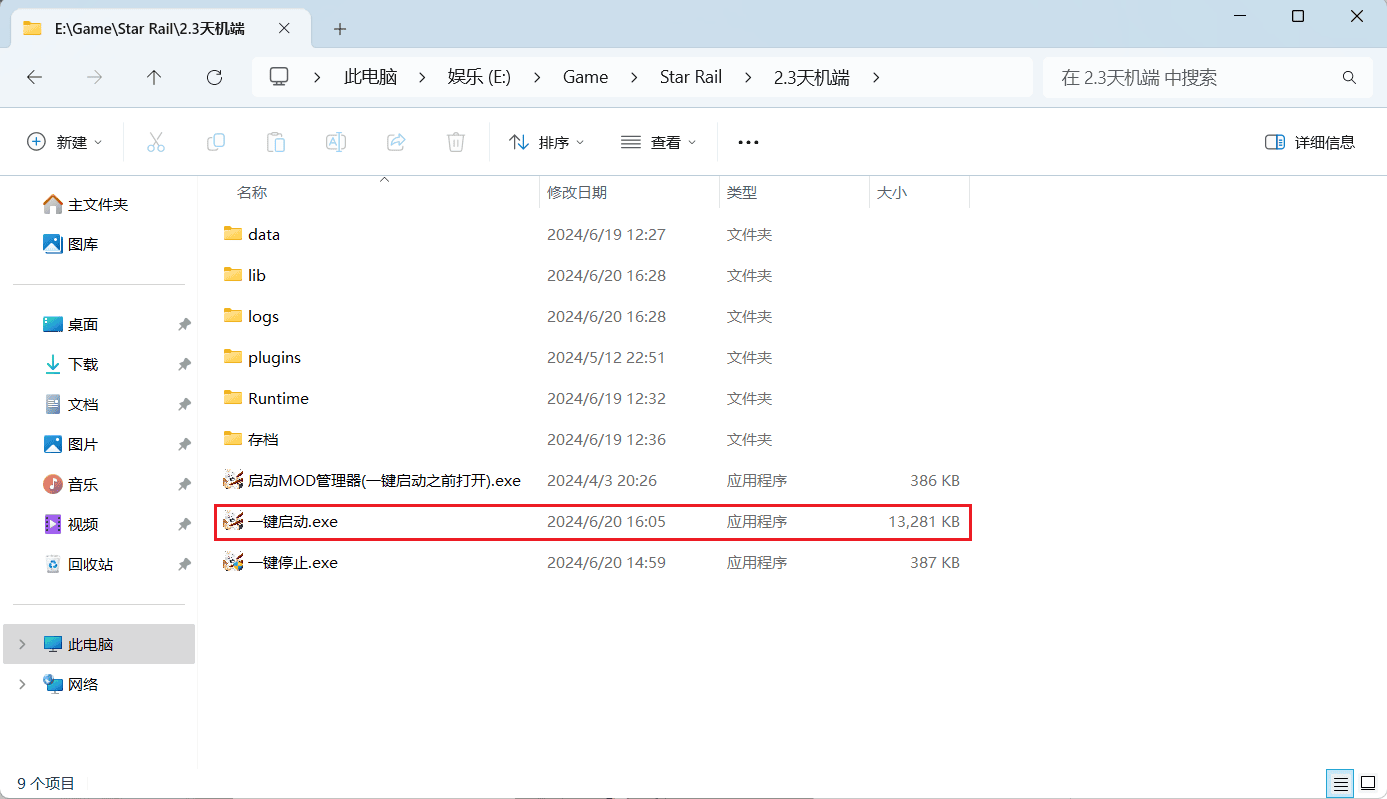Screen dimensions: 1387x799
Task: Click the Copy icon in toolbar
Action: coord(216,142)
